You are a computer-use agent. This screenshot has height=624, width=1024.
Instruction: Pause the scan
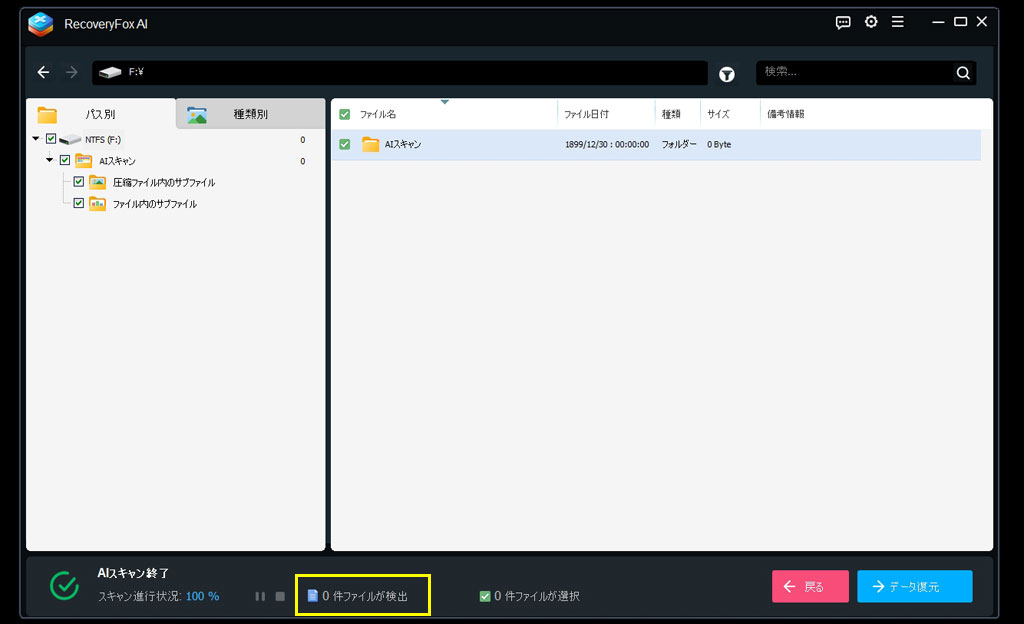tap(260, 596)
